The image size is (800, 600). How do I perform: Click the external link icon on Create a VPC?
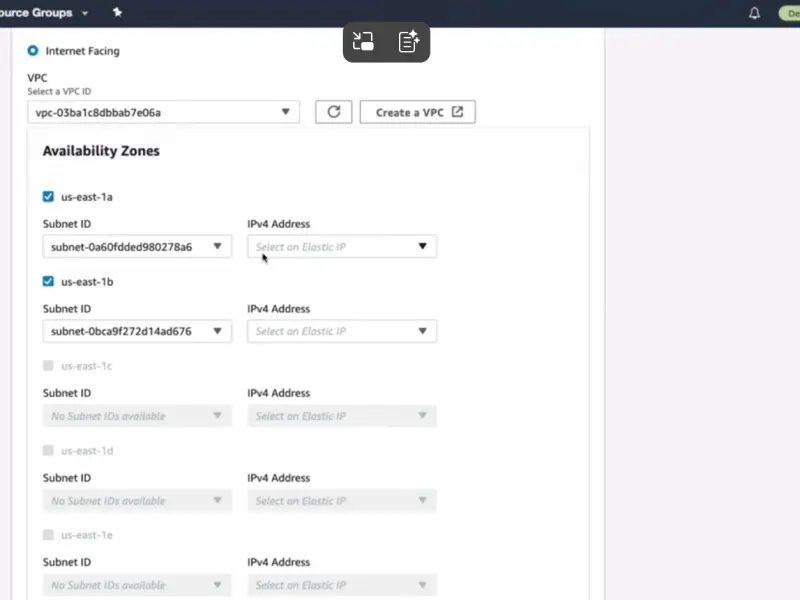click(x=458, y=111)
